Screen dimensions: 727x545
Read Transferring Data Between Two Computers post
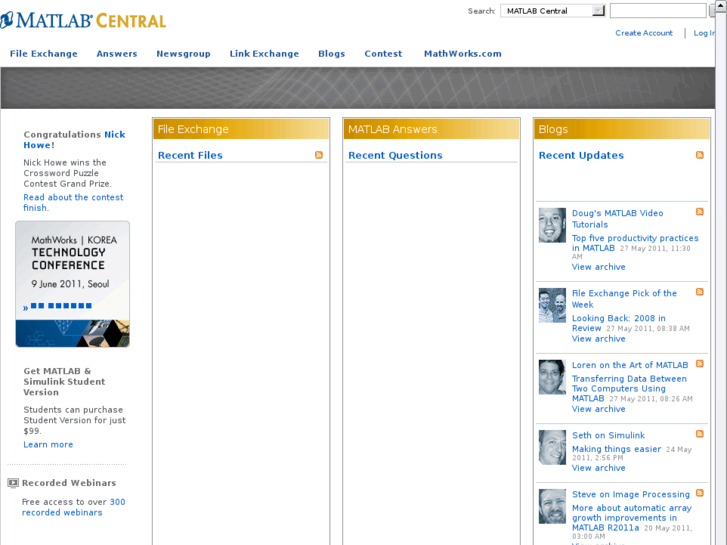(x=629, y=389)
